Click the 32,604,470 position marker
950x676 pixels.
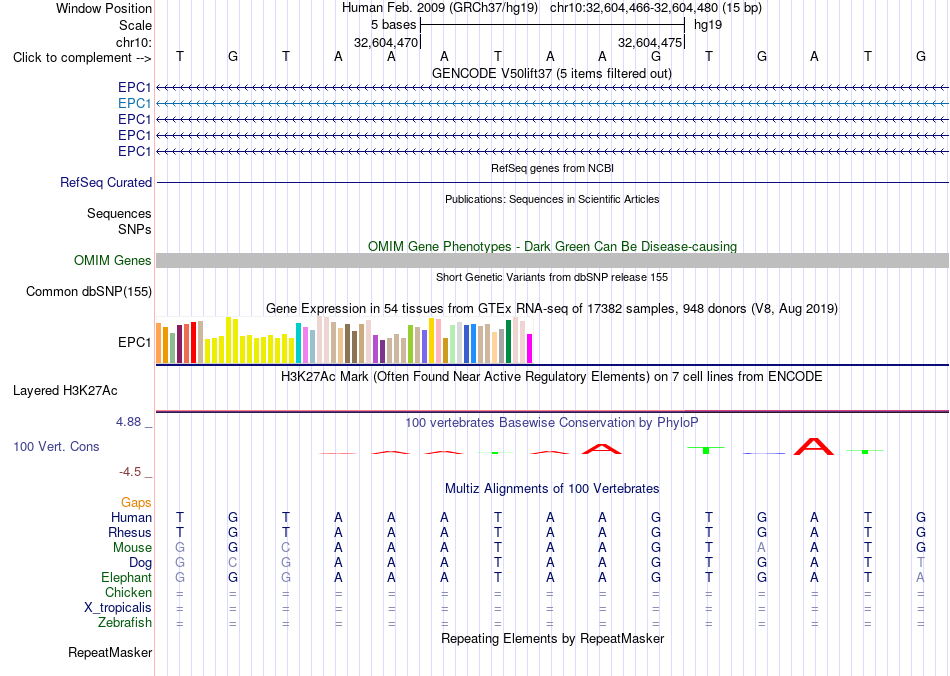(386, 42)
